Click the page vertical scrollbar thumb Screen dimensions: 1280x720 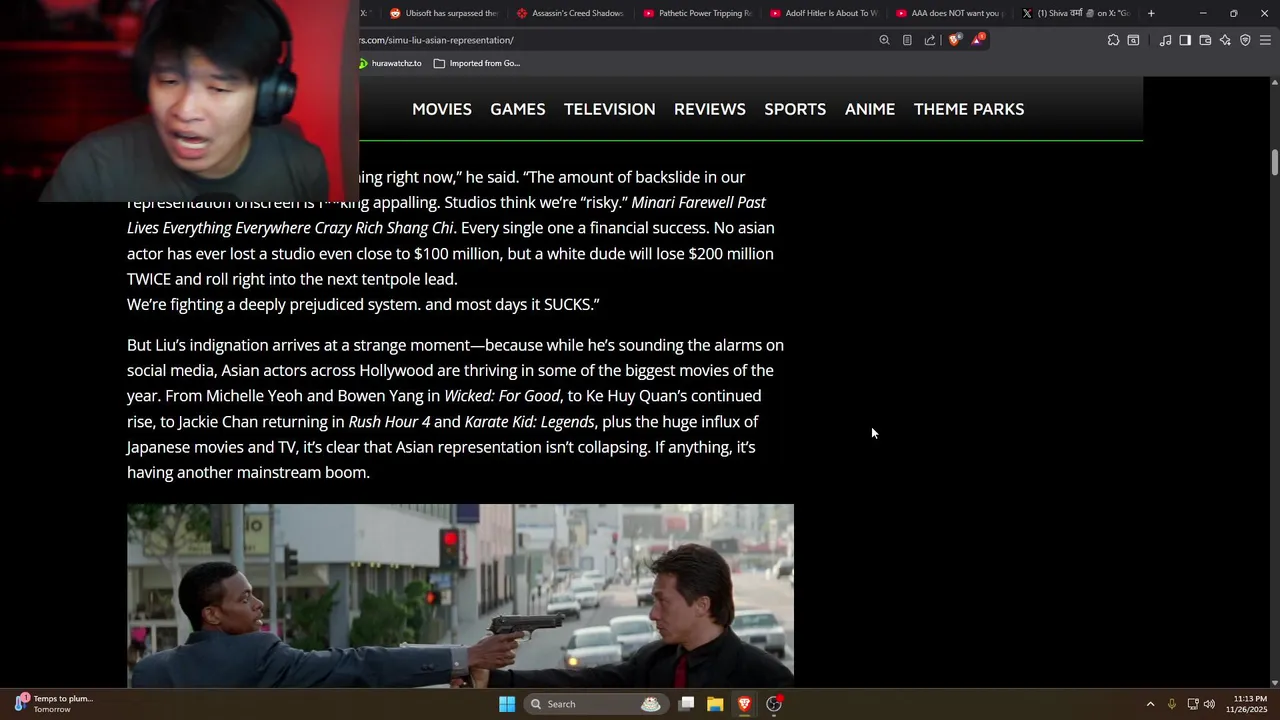[x=1274, y=162]
